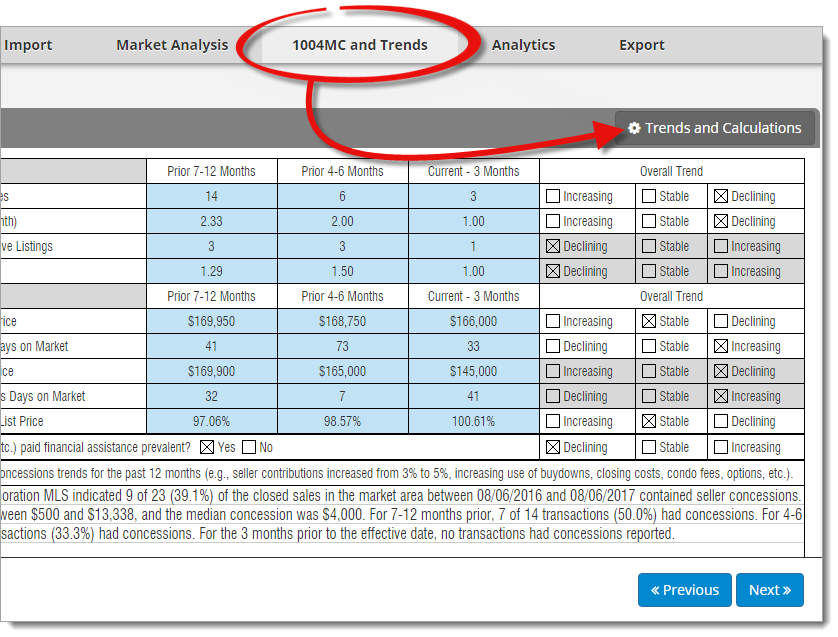Click the Prior 7-12 Months cell showing 14
The height and width of the screenshot is (637, 838).
pos(212,196)
